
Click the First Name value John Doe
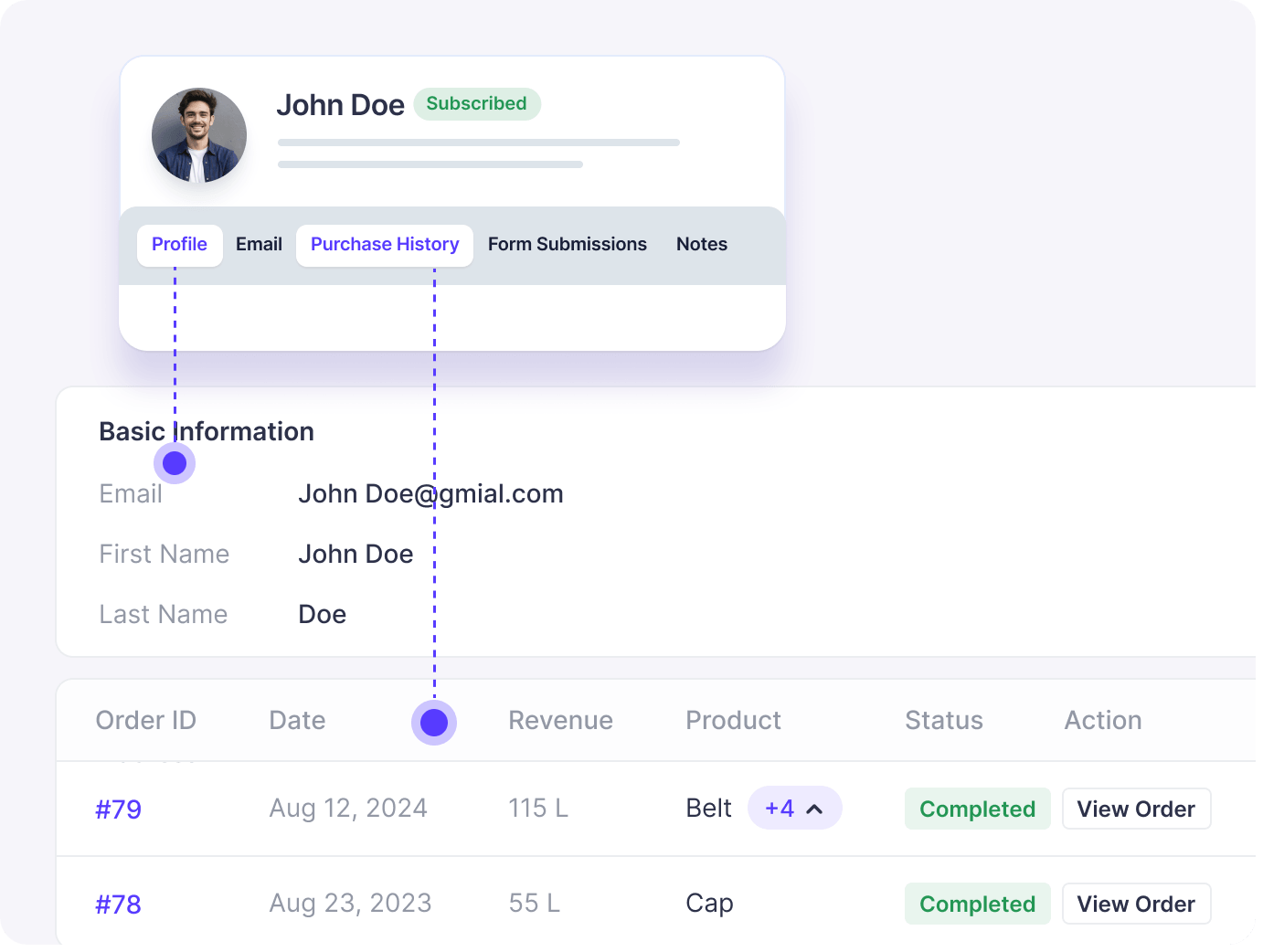356,555
